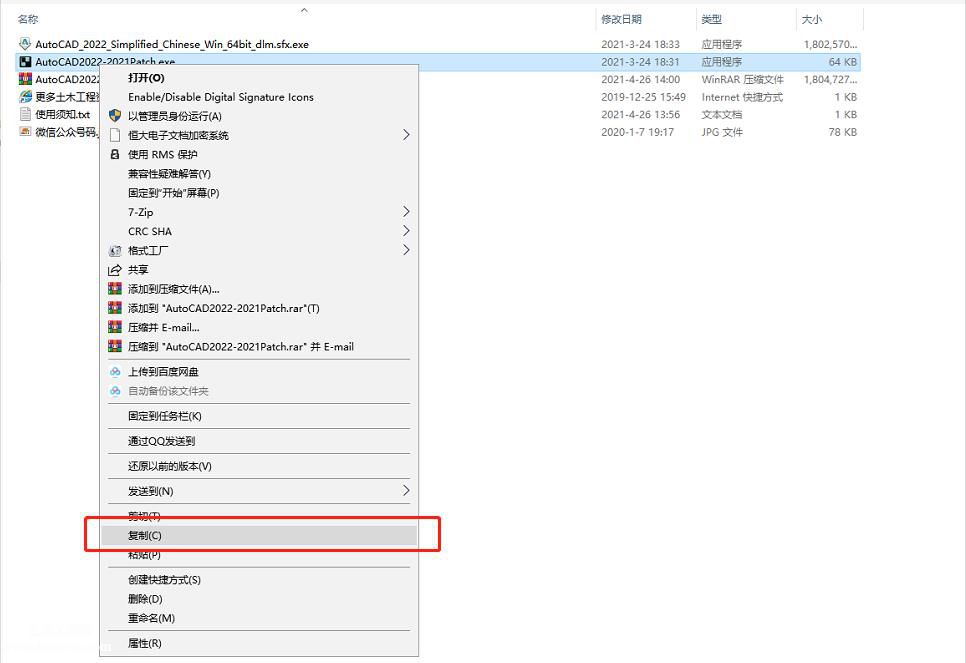The height and width of the screenshot is (663, 966).
Task: Click WinRAR icon beside 添加到 "AutoCAD2022-2021Patch.rar"(T)
Action: tap(115, 307)
